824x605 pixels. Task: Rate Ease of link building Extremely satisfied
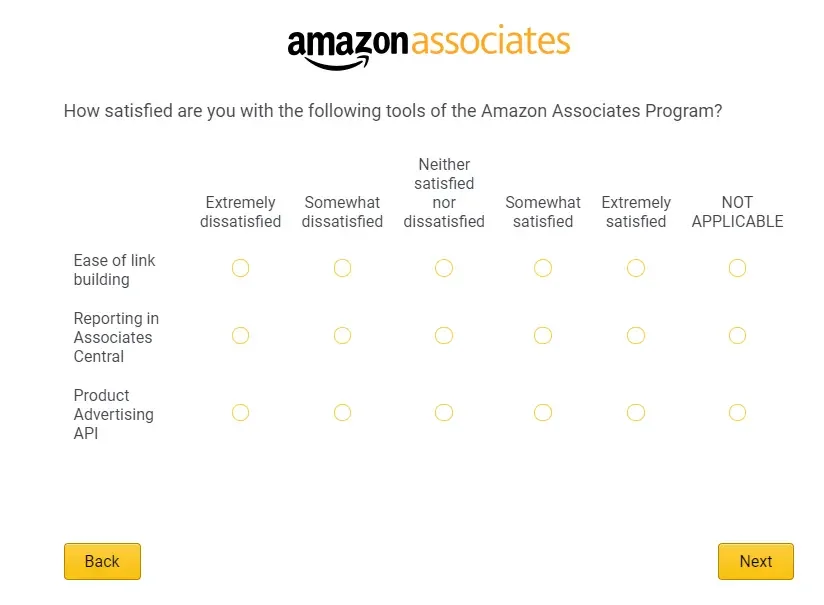tap(636, 268)
